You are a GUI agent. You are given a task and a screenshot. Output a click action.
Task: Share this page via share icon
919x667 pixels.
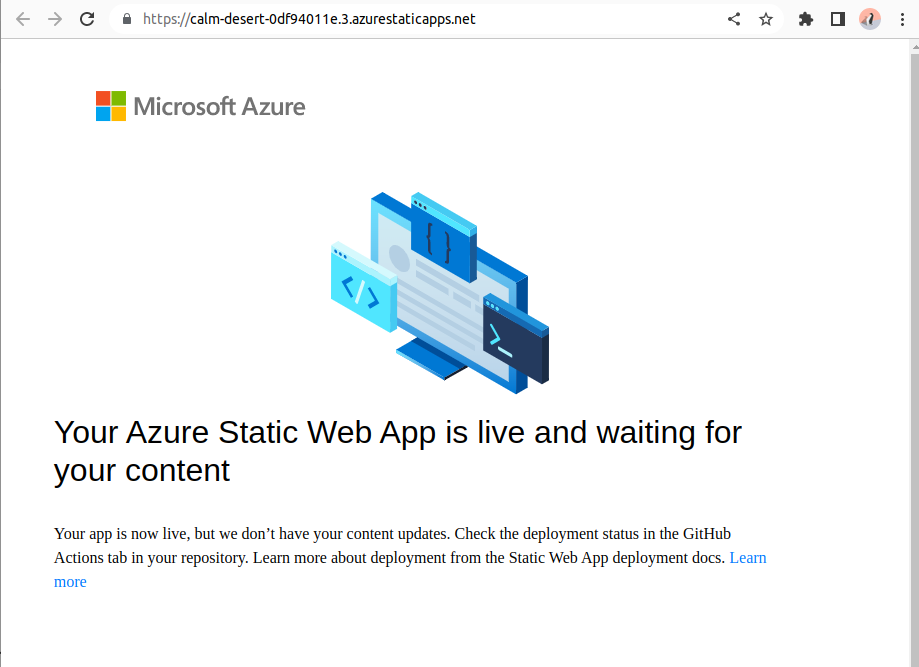click(x=734, y=19)
